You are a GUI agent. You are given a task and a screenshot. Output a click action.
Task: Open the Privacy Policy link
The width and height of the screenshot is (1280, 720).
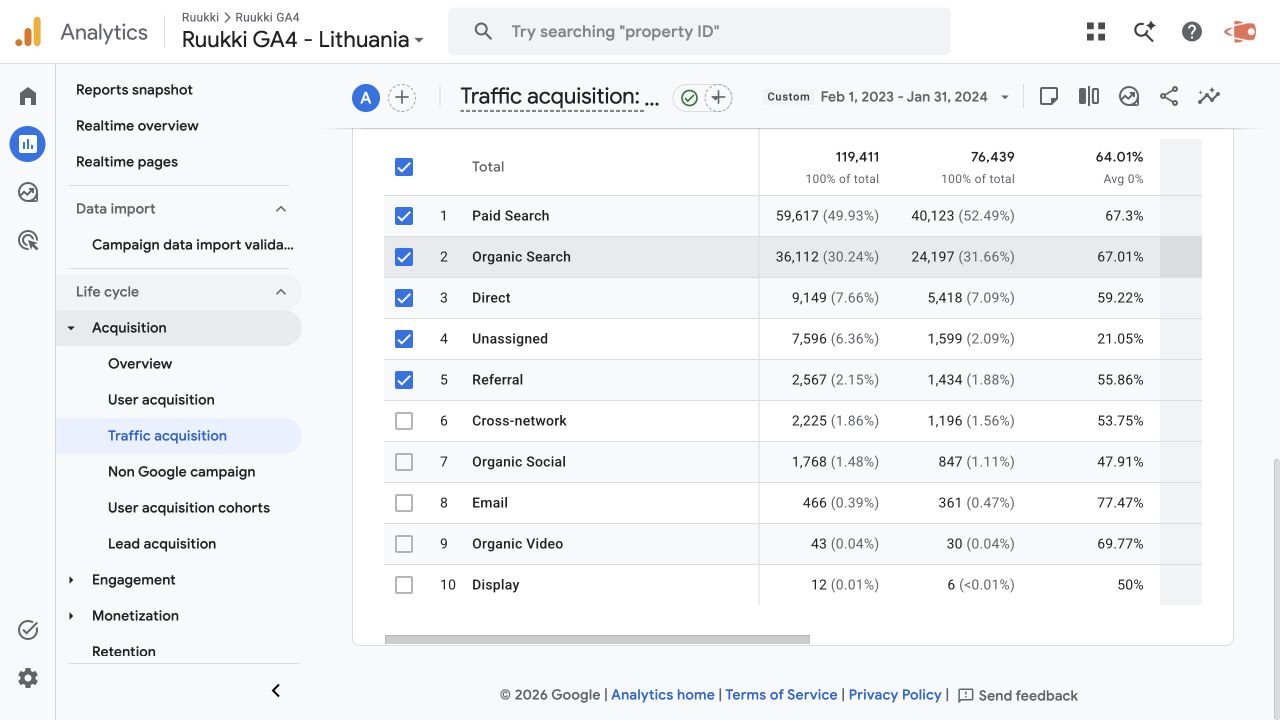point(895,695)
